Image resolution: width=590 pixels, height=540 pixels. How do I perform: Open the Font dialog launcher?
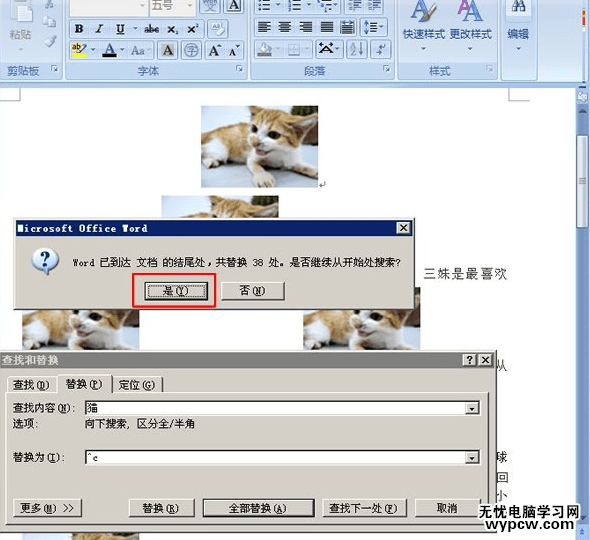pos(239,68)
